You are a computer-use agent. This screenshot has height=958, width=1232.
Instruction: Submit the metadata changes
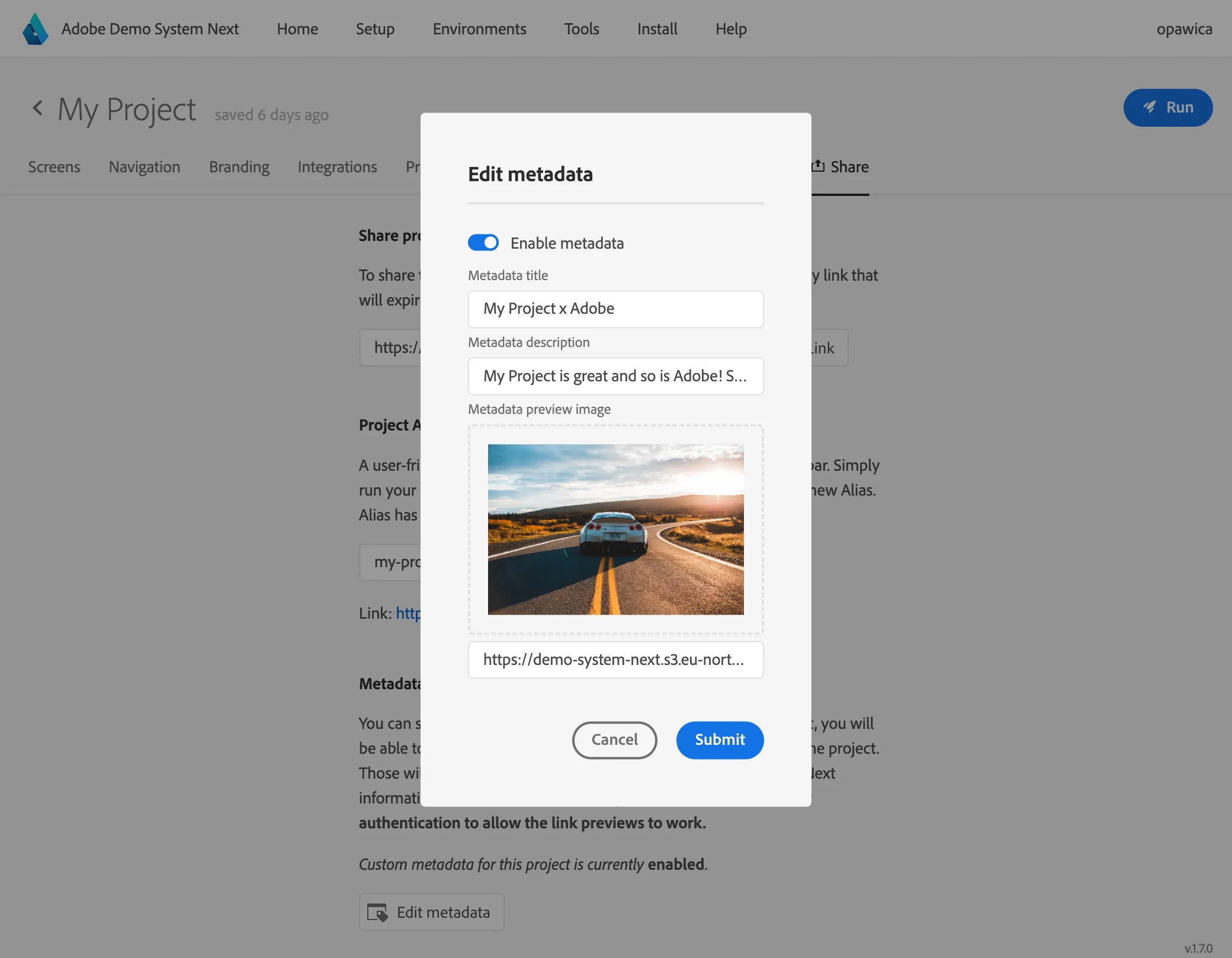(x=720, y=740)
